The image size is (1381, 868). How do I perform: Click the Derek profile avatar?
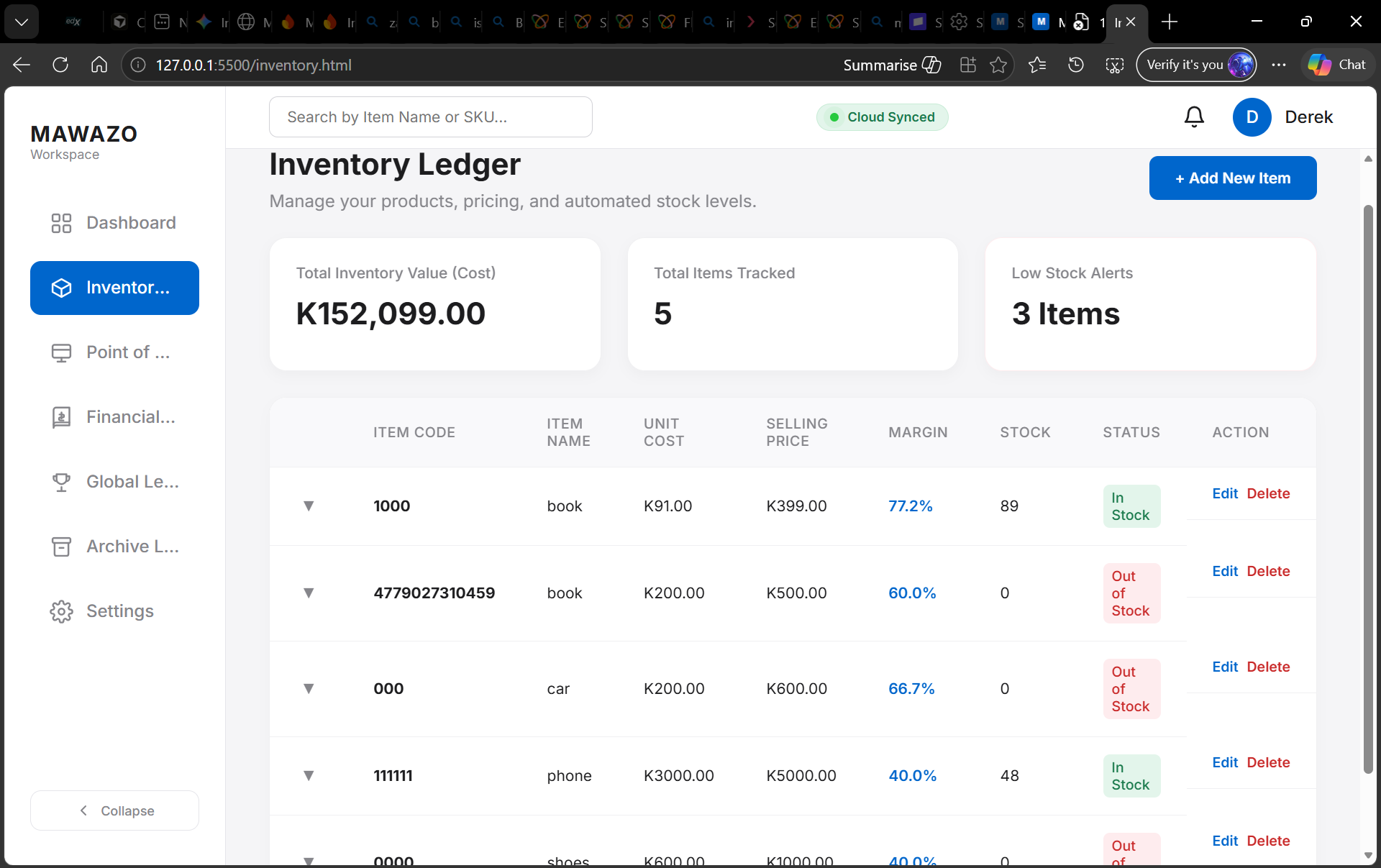pos(1252,117)
